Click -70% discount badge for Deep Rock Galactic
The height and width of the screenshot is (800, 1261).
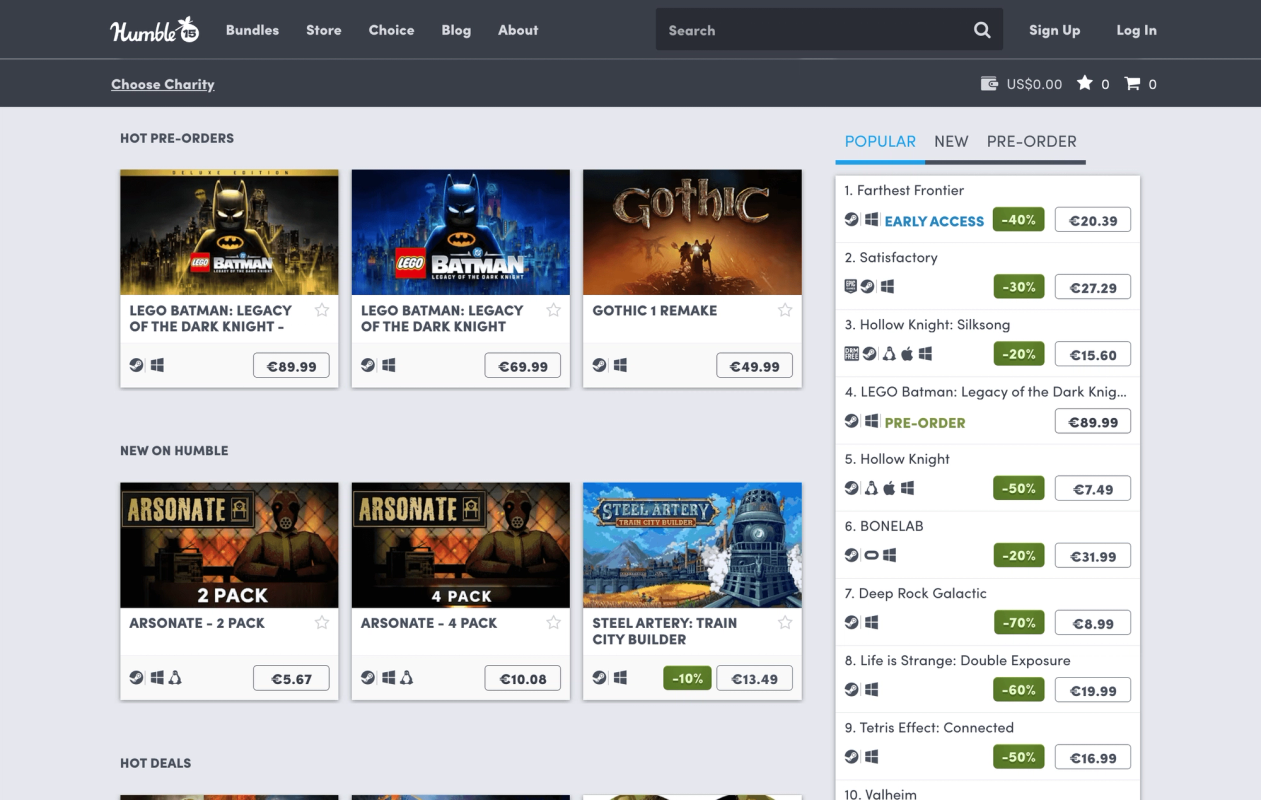pyautogui.click(x=1018, y=622)
